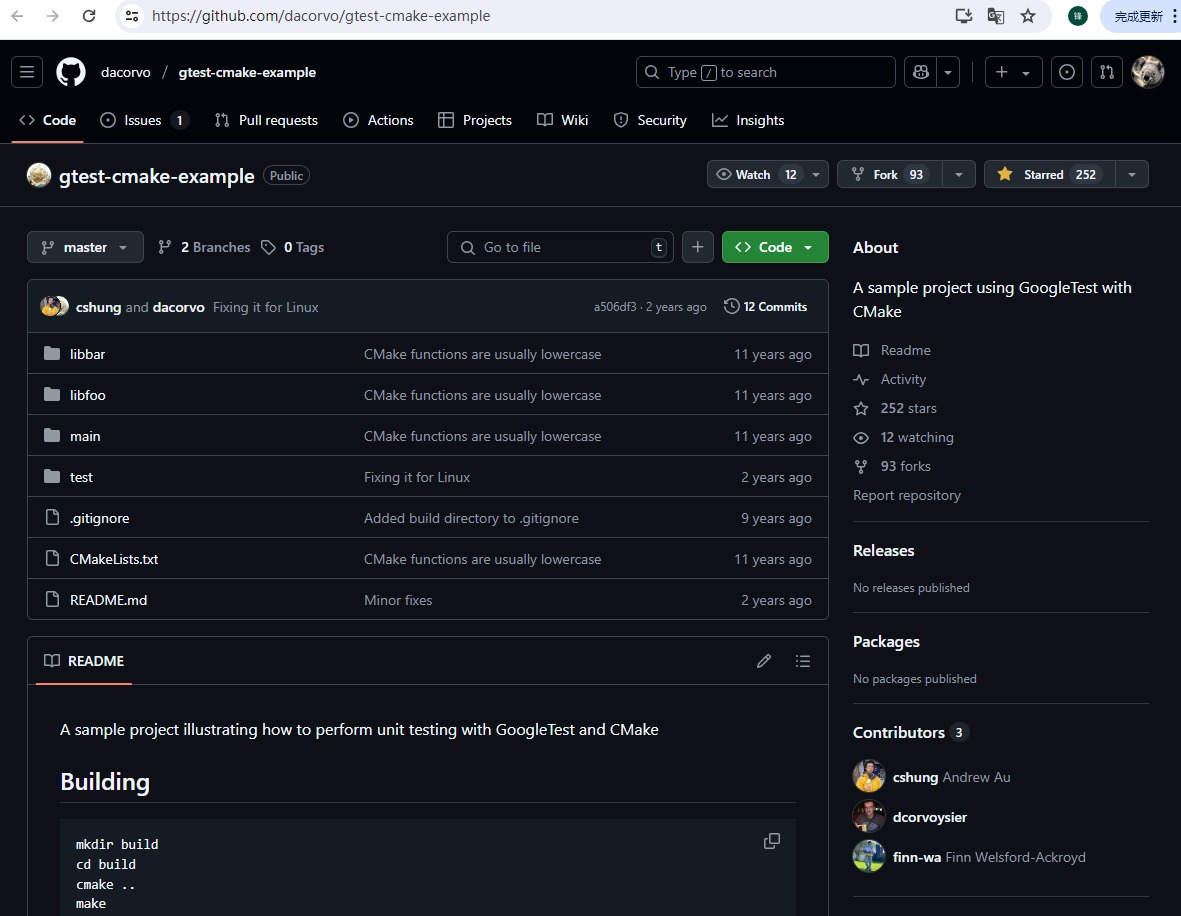
Task: Open the 12 Commits history link
Action: [x=765, y=307]
